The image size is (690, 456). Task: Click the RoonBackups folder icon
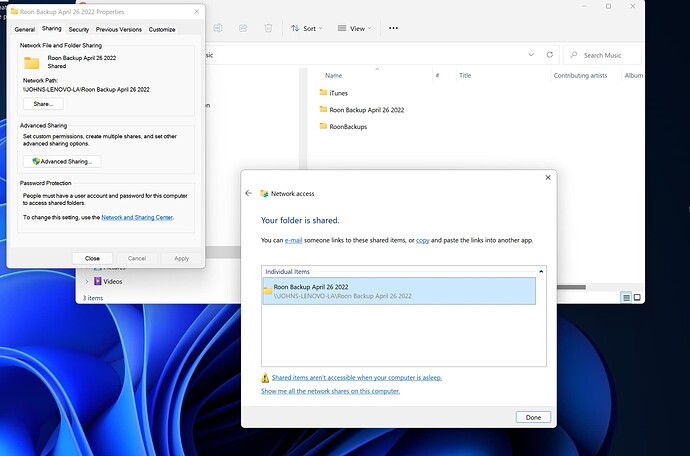(323, 126)
